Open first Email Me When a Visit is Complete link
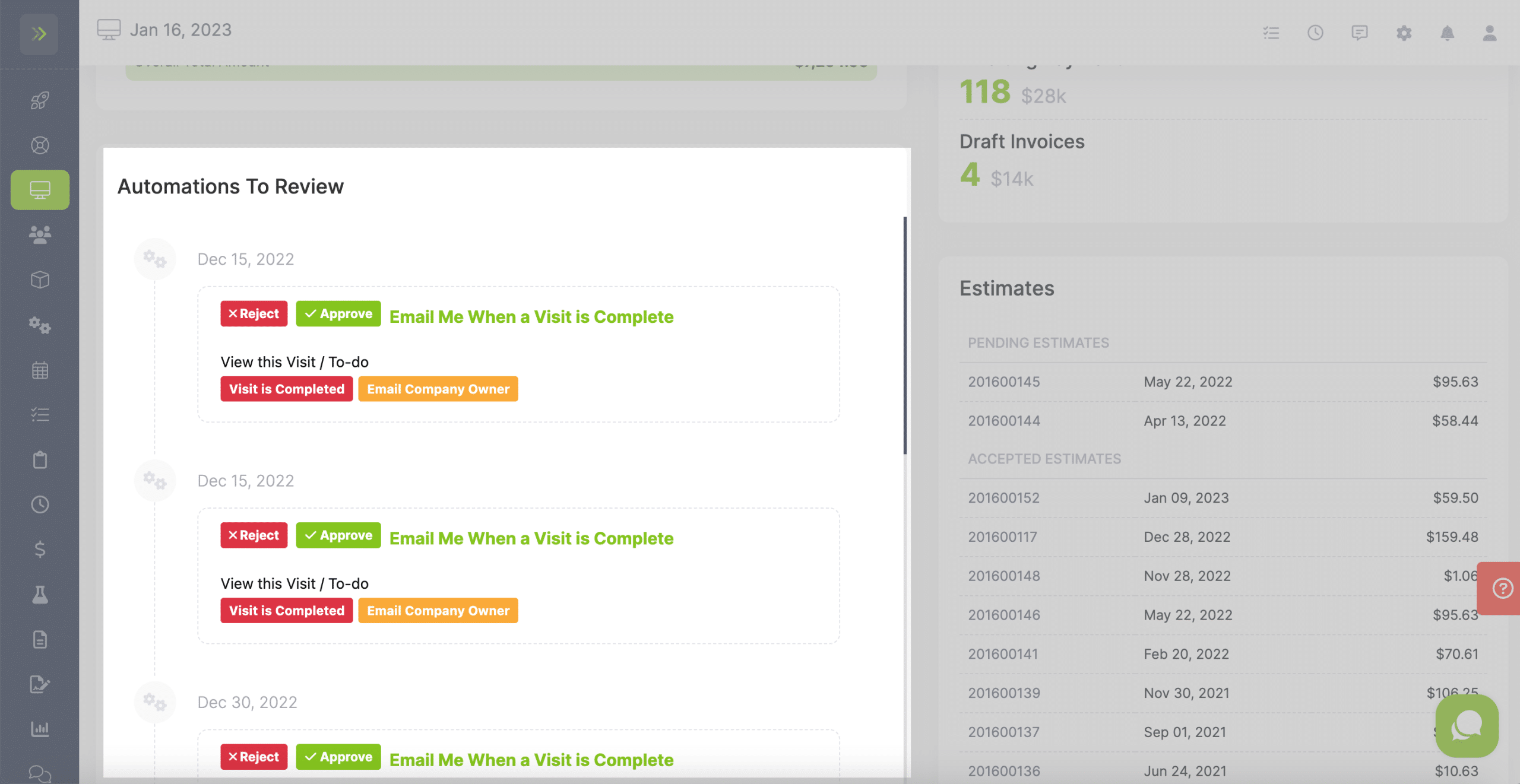This screenshot has width=1520, height=784. point(531,317)
